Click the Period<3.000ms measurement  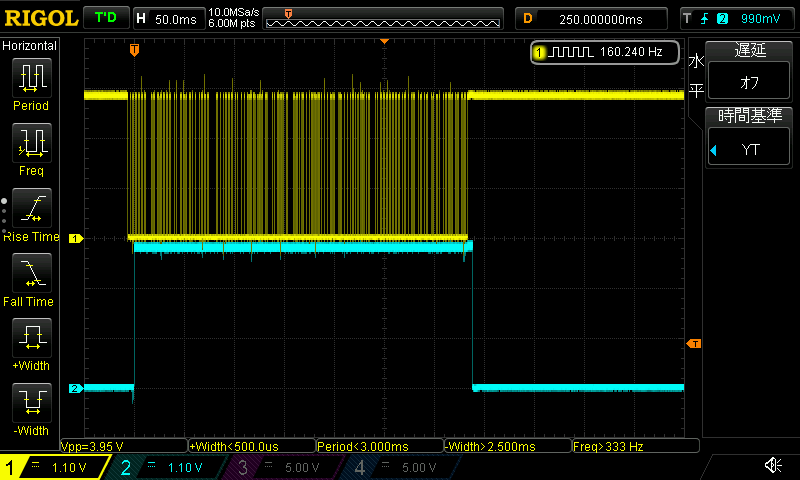tap(380, 446)
